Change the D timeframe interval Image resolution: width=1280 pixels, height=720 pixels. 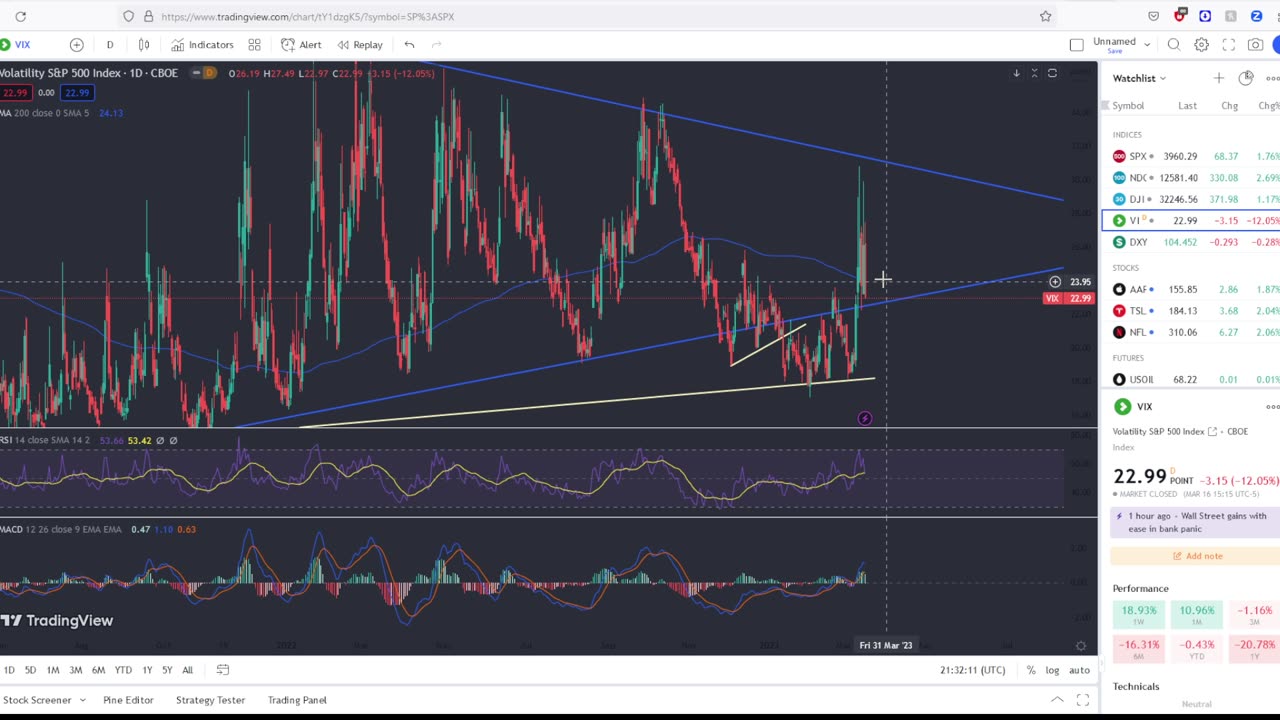110,44
